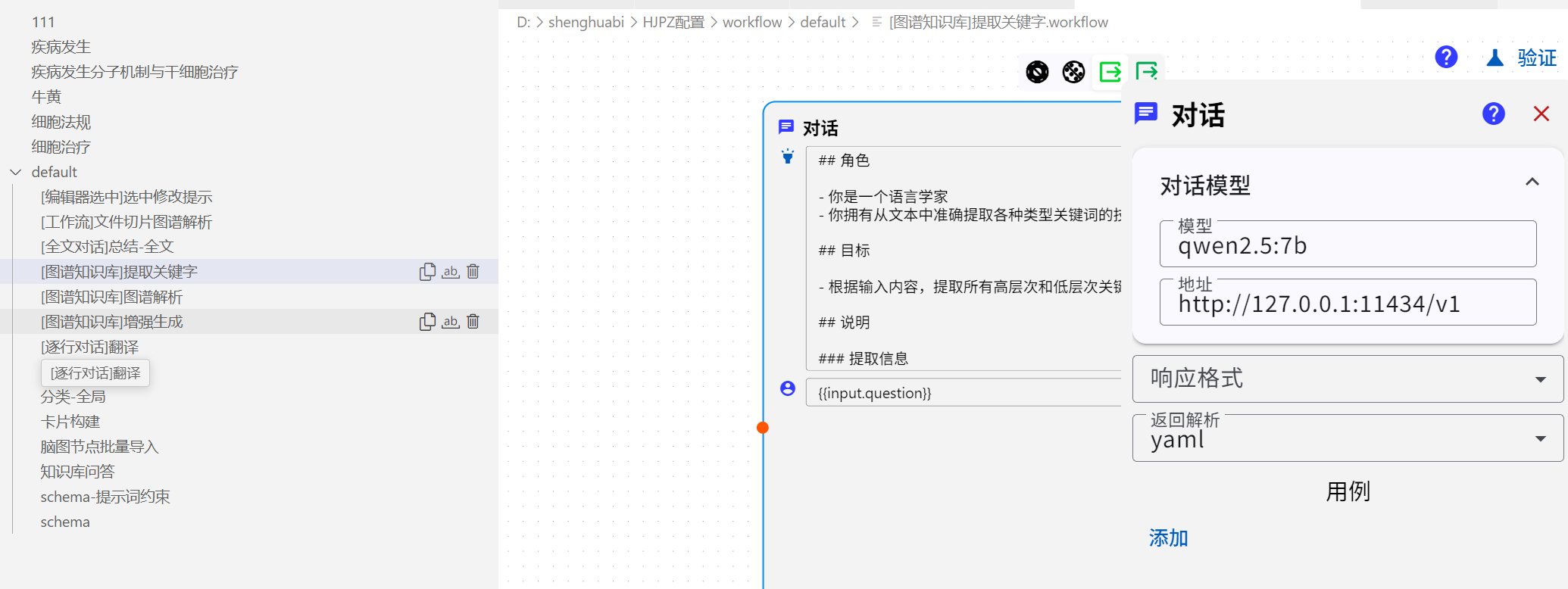Click rename icon on 提取关键字 row
The width and height of the screenshot is (1568, 589).
pos(451,272)
